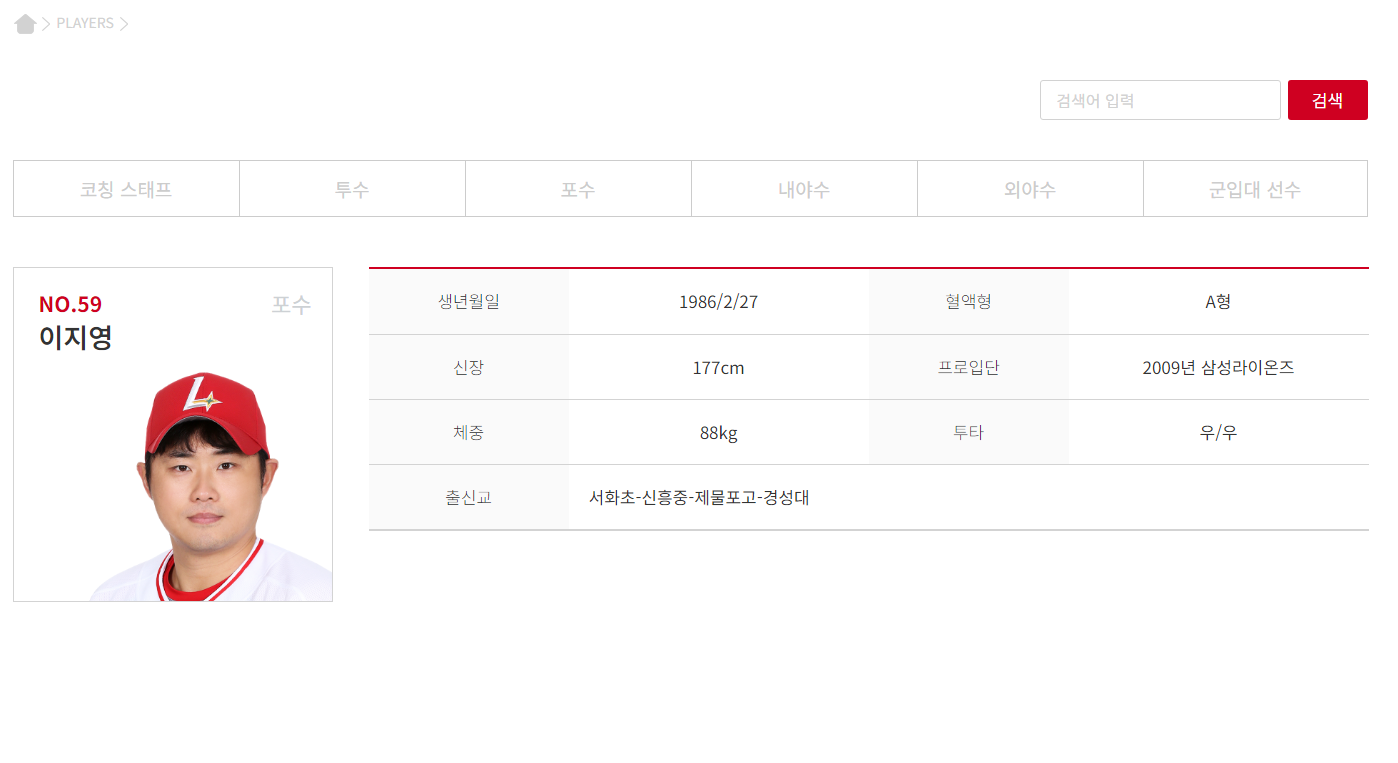
Task: Click the 출신교 school history row
Action: coord(468,497)
